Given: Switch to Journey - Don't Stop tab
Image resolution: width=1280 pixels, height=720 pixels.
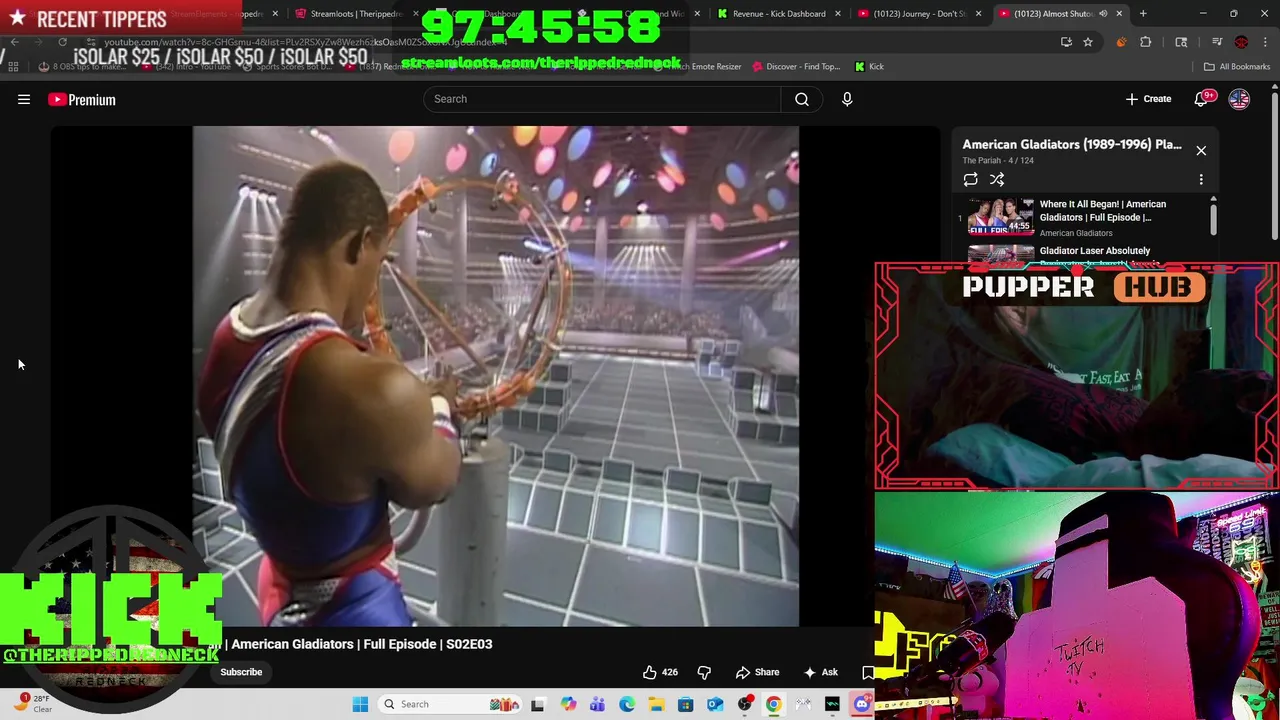Looking at the screenshot, I should [x=918, y=14].
